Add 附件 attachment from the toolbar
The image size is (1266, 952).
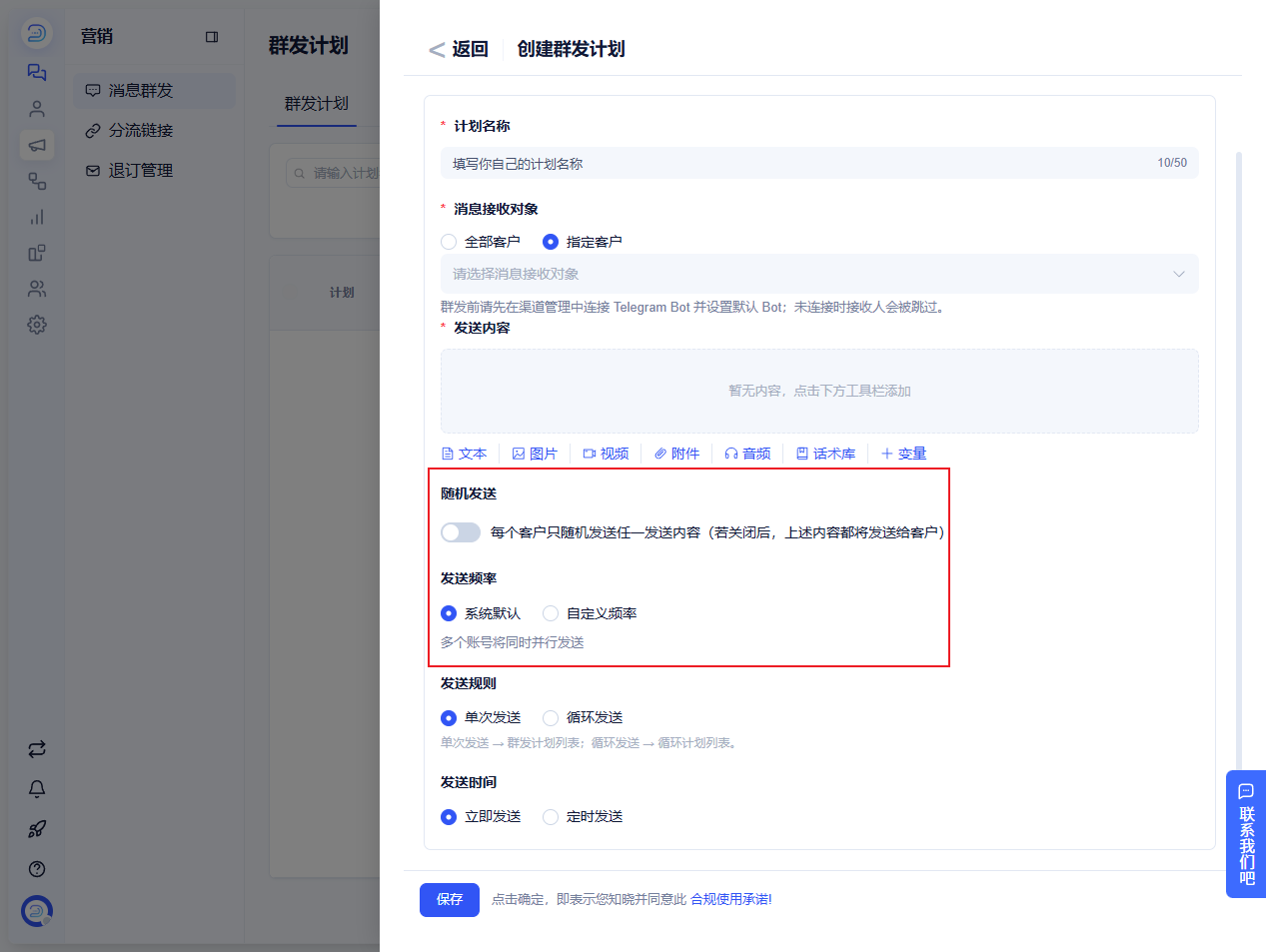[x=676, y=454]
